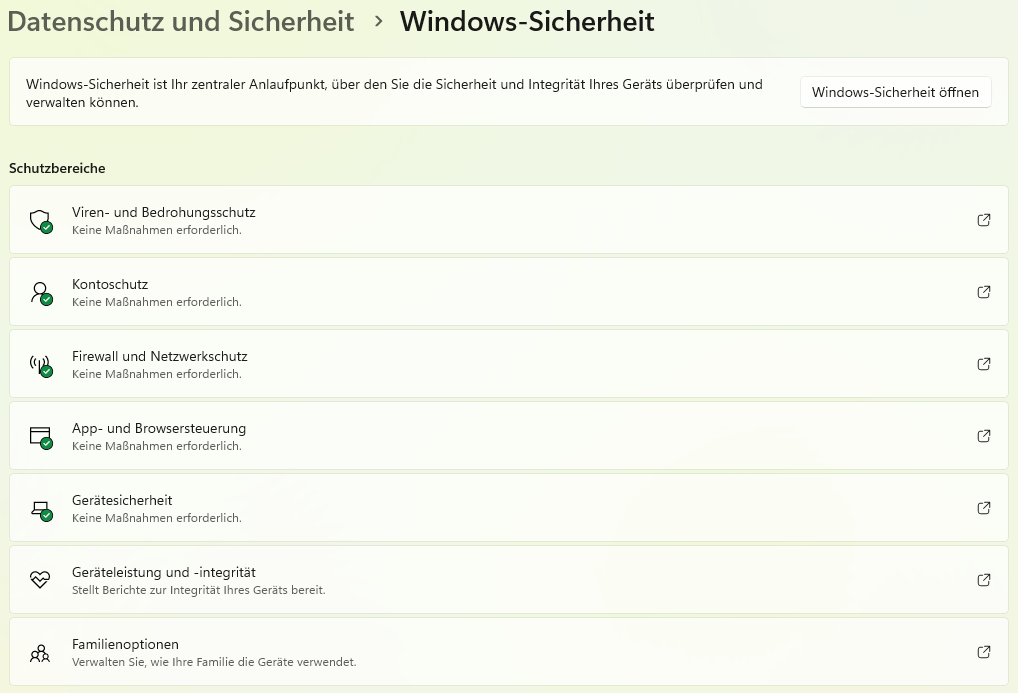Select the Geräteleistung und -integrität title text
1018x693 pixels.
tap(164, 573)
